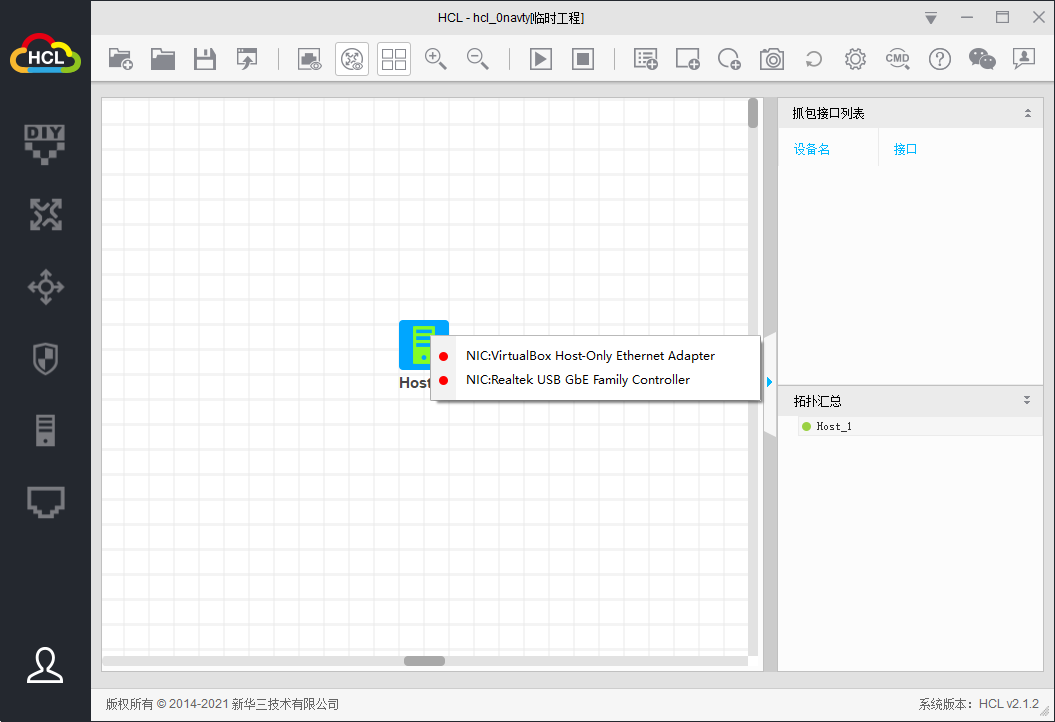Screen dimensions: 1055x722
Task: Open an existing project folder
Action: tap(162, 59)
